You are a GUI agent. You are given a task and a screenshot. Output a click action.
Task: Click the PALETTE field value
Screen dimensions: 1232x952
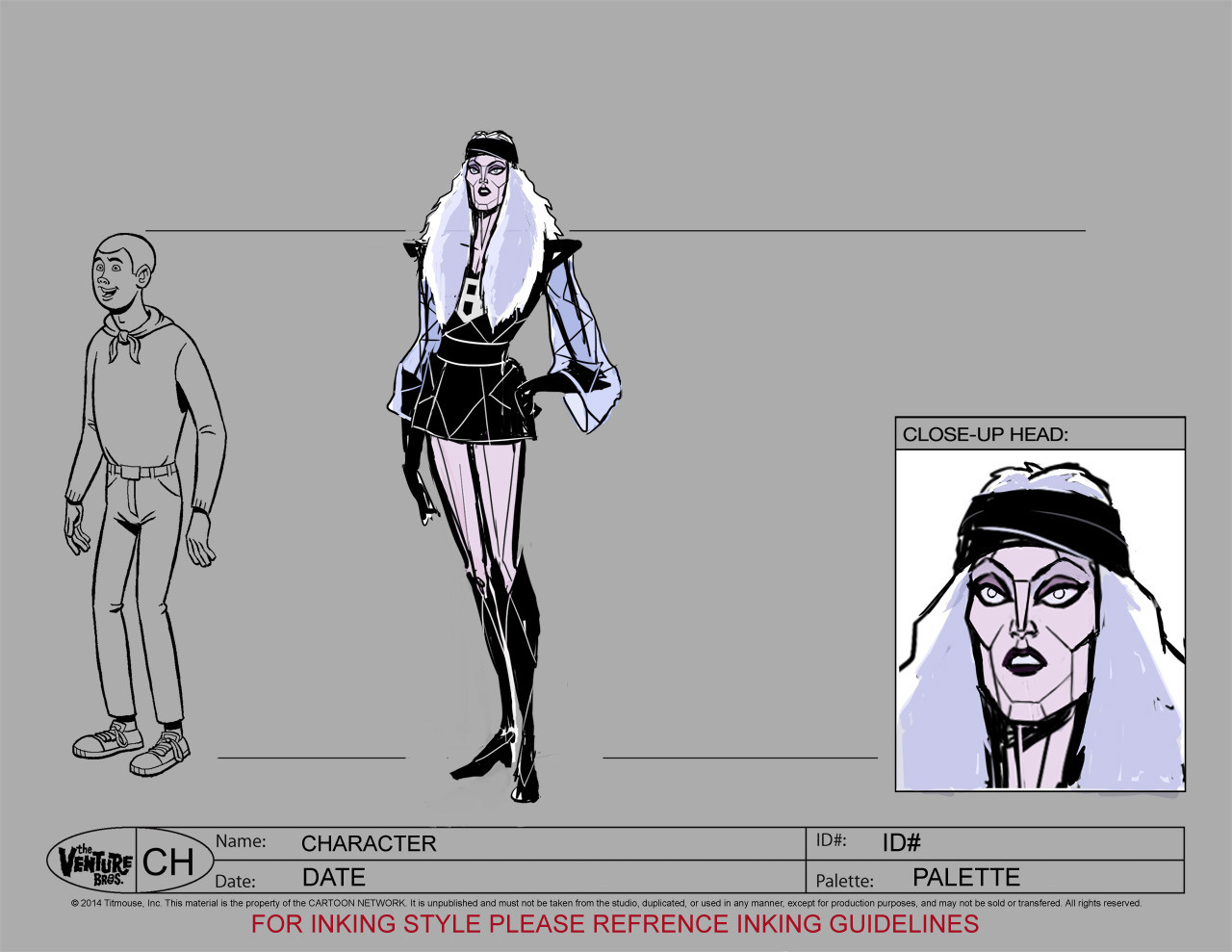pyautogui.click(x=965, y=878)
